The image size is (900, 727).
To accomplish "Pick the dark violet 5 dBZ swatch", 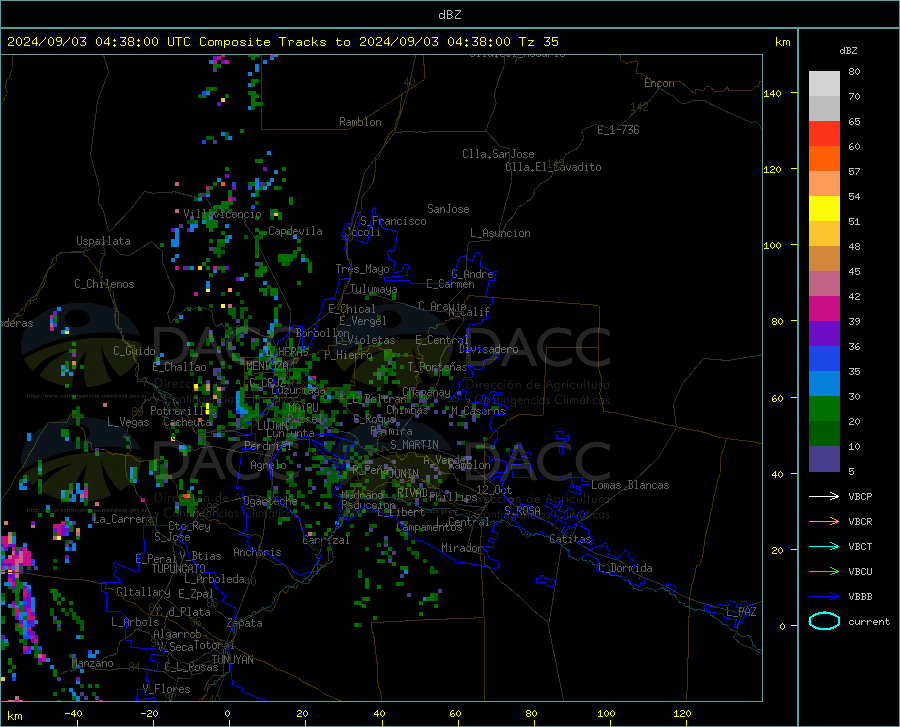I will (x=824, y=458).
